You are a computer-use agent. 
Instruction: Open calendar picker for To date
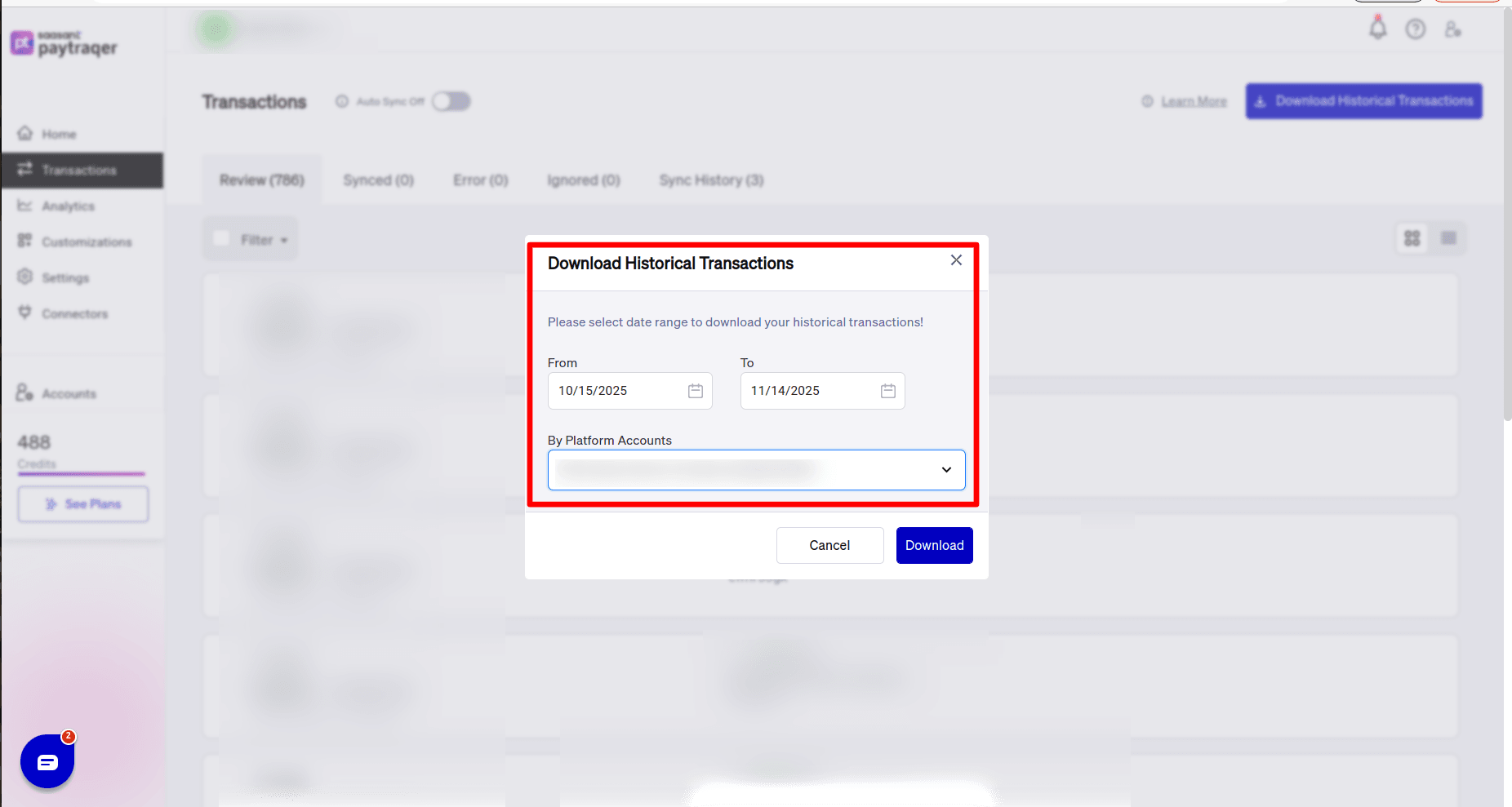coord(887,391)
